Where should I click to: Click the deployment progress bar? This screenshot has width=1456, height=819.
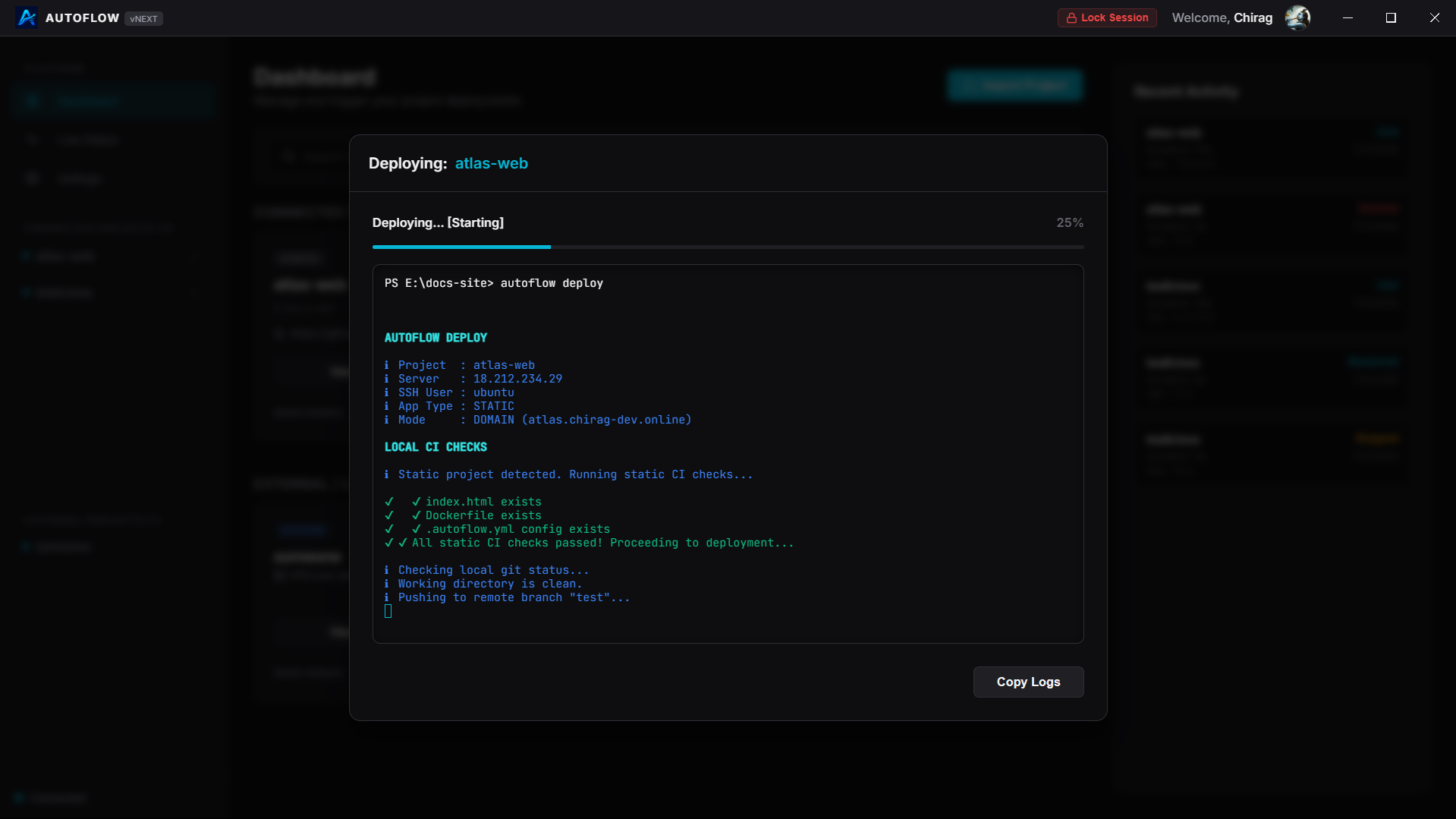tap(728, 247)
